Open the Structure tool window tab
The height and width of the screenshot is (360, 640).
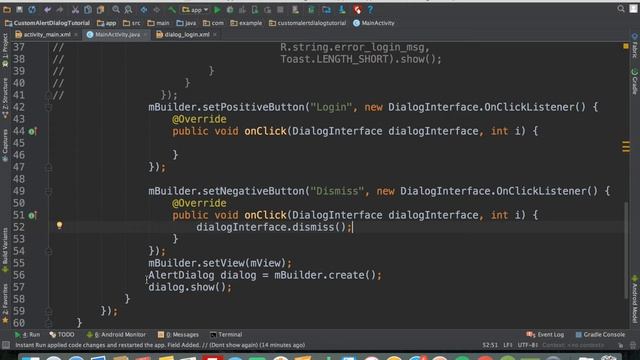click(x=5, y=98)
